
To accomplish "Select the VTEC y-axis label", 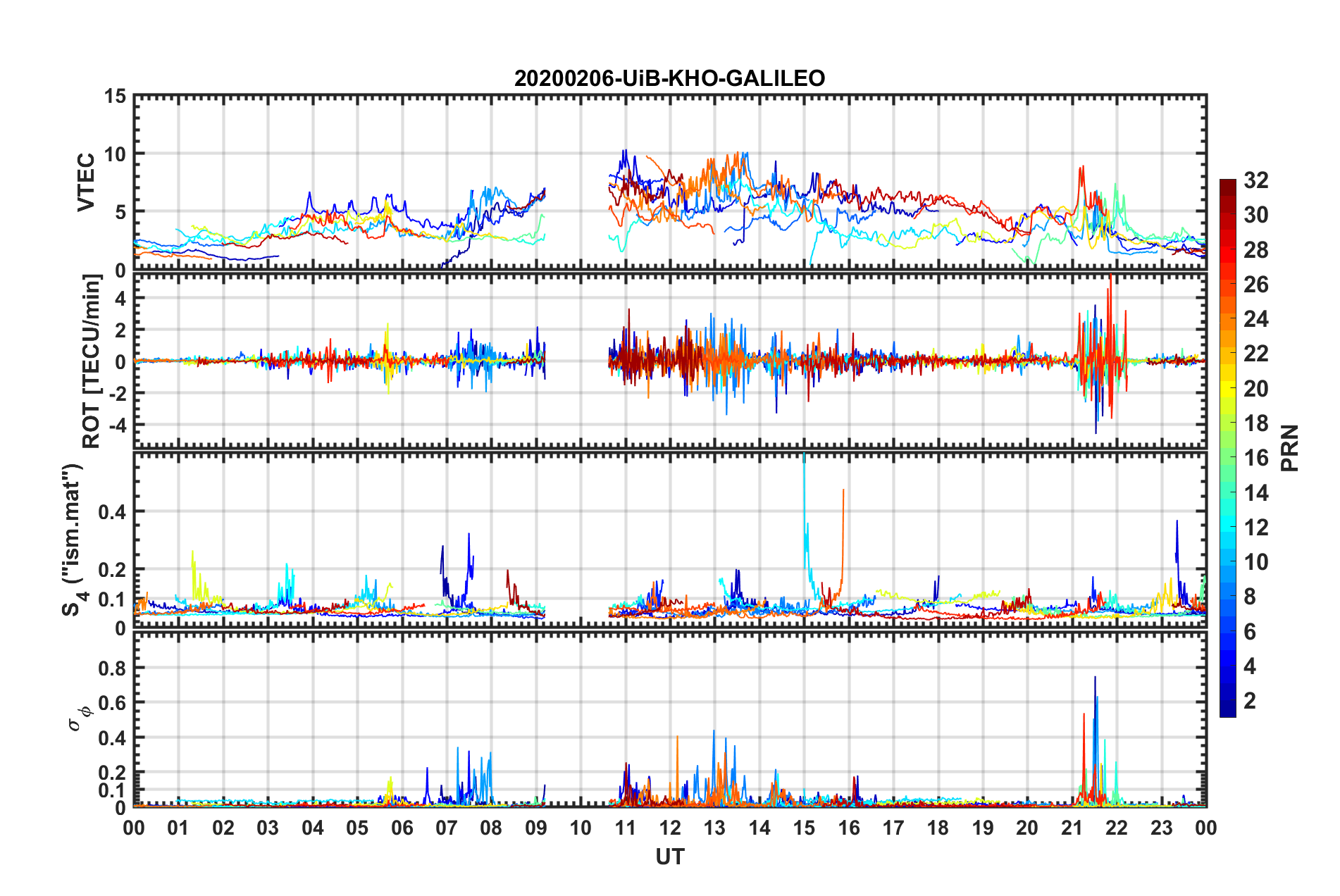I will pos(86,182).
